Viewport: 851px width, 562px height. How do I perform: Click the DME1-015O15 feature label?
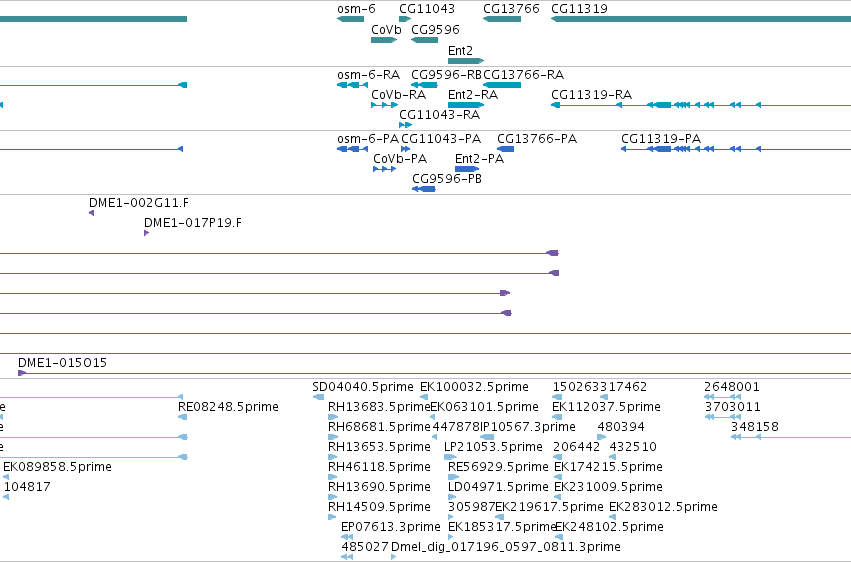coord(62,362)
